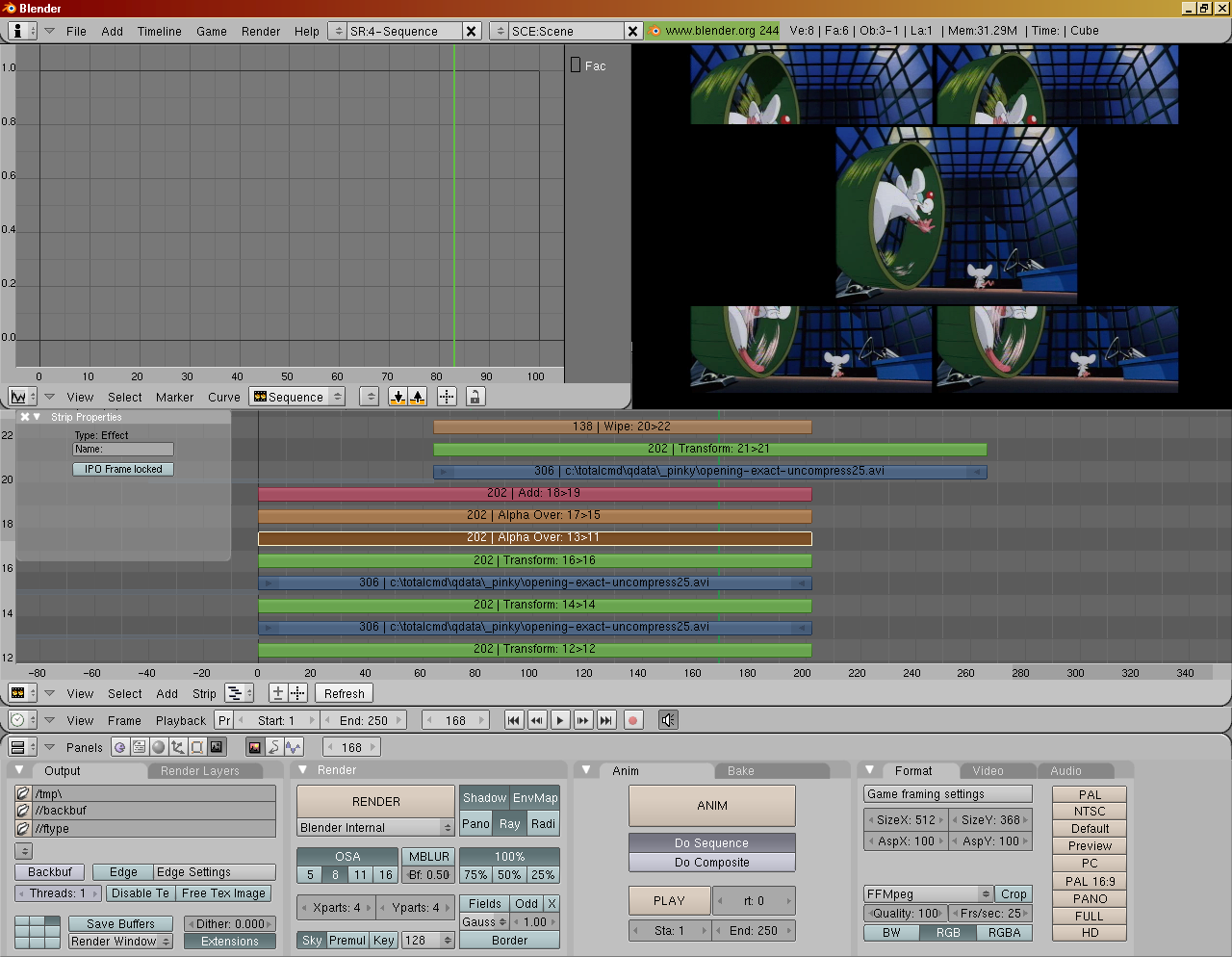Click the lock icon in IPO header
The width and height of the screenshot is (1232, 957).
click(x=475, y=397)
